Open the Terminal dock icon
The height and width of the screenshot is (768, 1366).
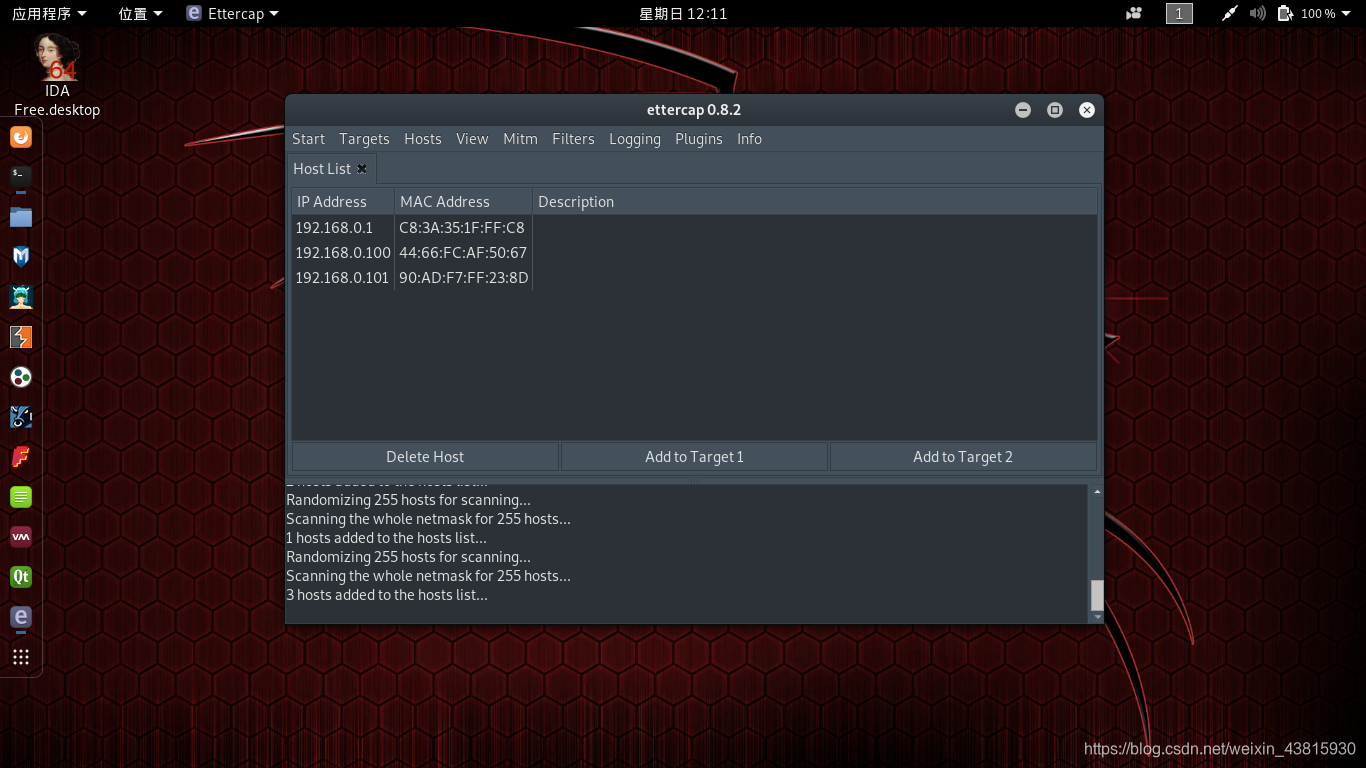coord(21,177)
